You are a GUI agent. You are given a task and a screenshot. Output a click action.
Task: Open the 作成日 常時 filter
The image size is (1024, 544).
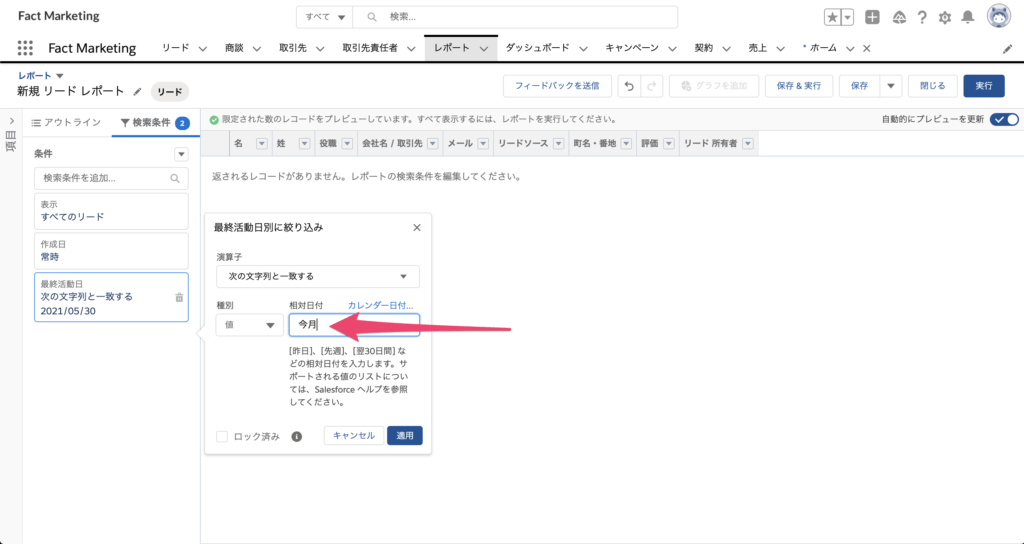coord(111,251)
